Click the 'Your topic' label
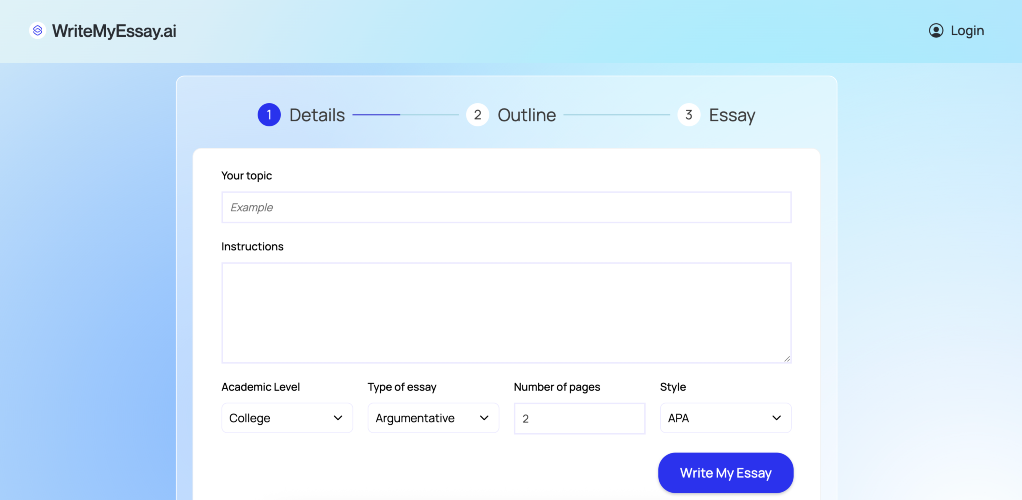Viewport: 1022px width, 500px height. coord(246,176)
